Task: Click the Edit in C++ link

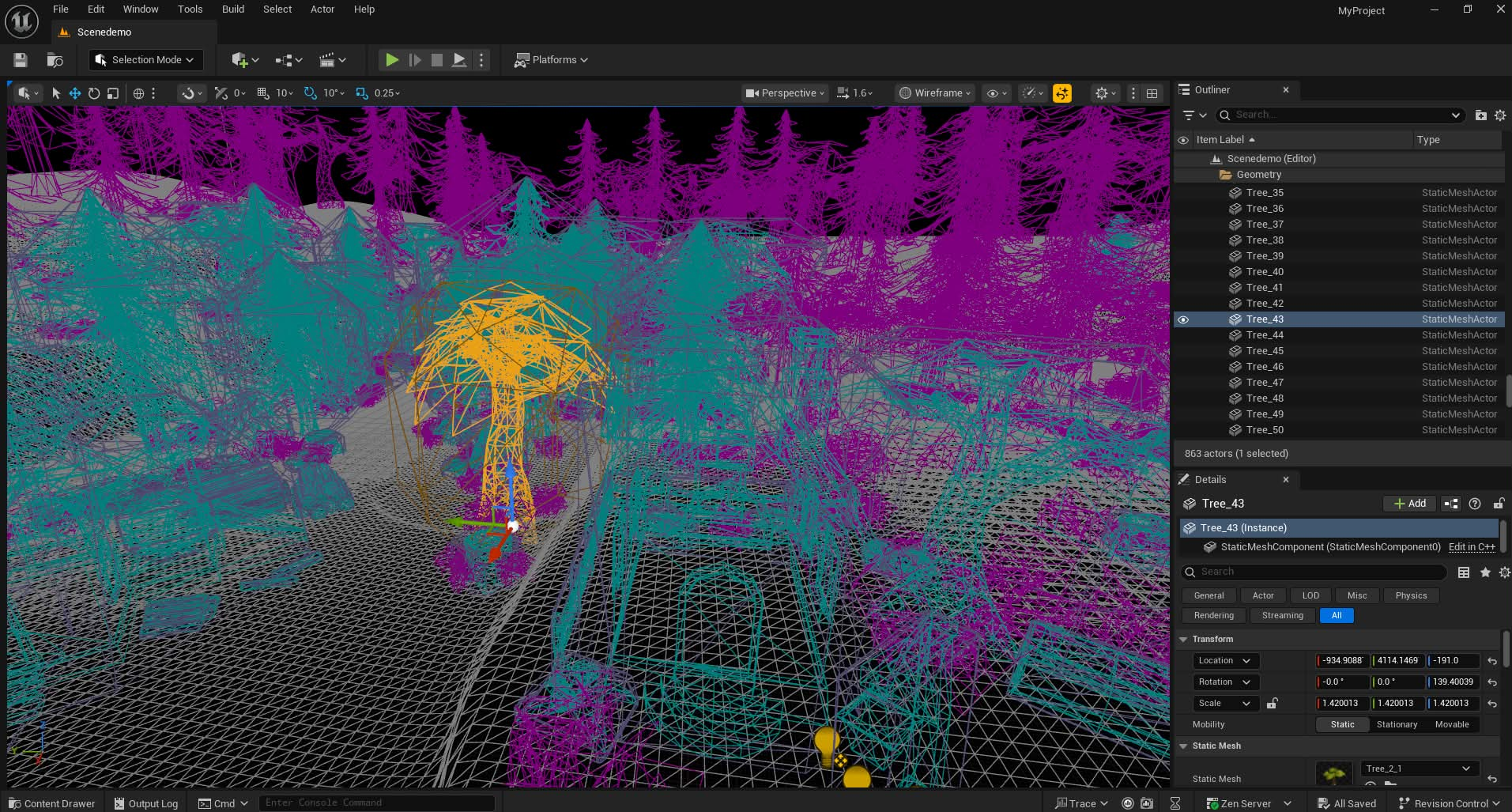Action: click(1472, 547)
